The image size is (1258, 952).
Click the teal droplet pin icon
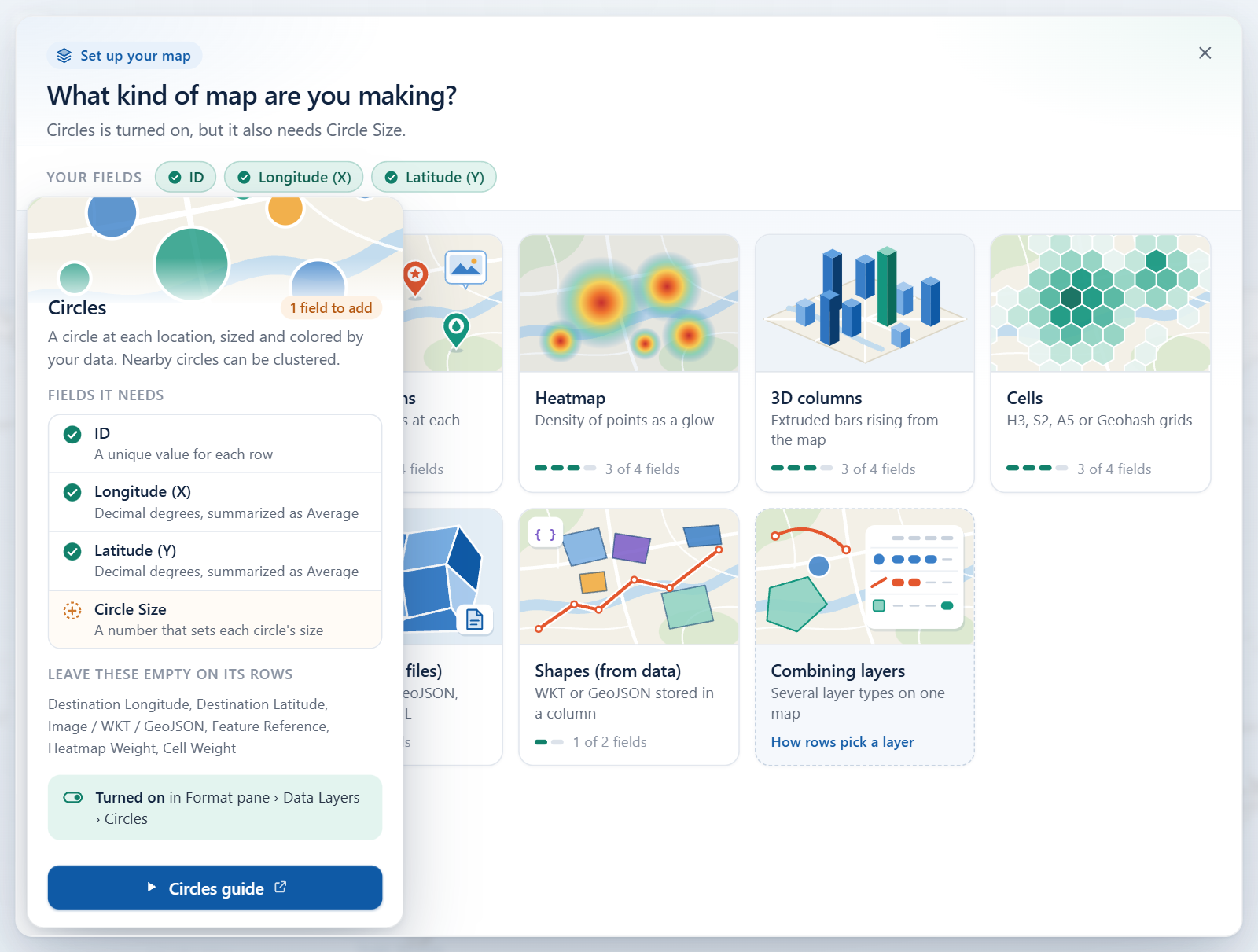coord(456,329)
